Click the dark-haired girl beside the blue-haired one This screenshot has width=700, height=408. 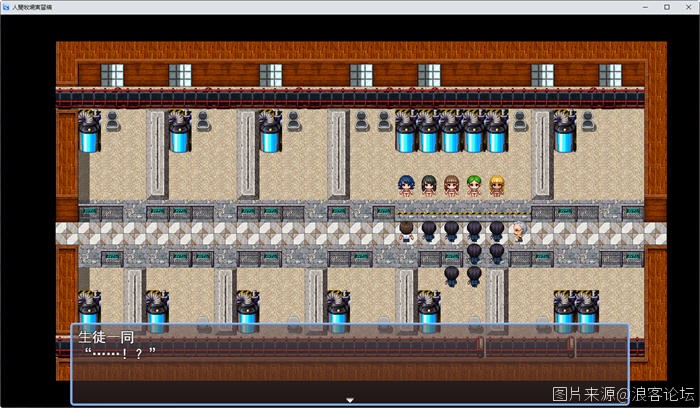pos(429,187)
